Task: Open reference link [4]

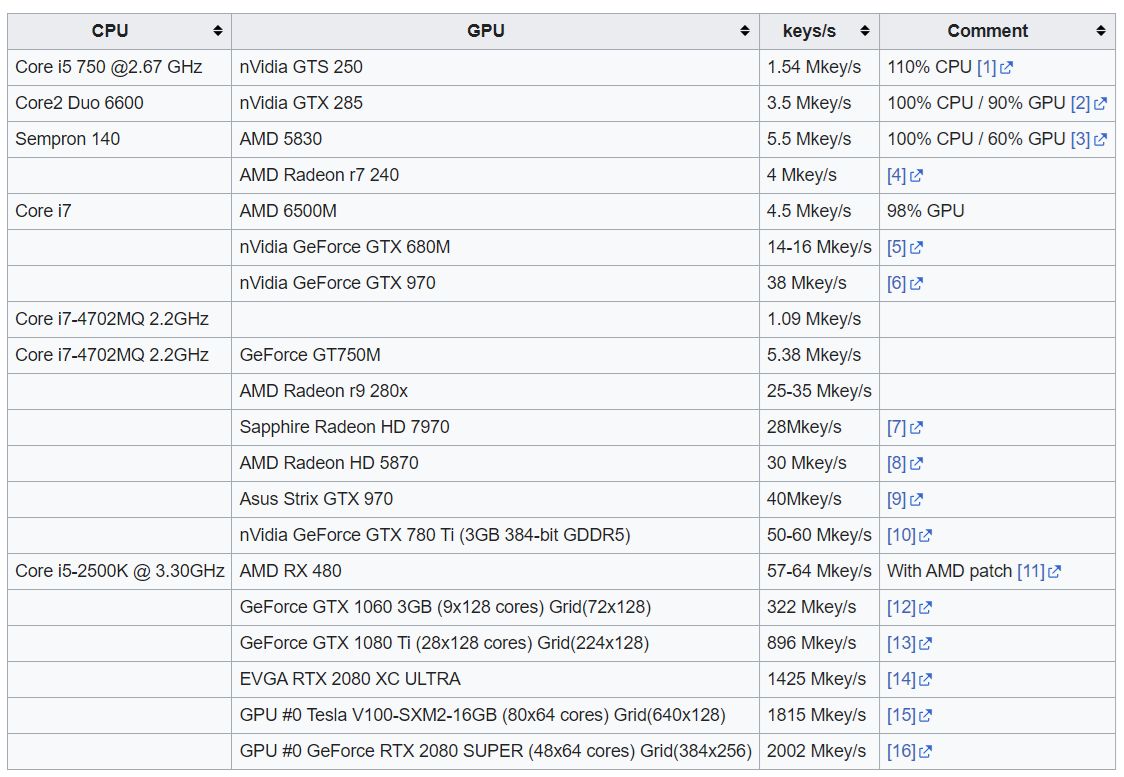Action: 905,175
